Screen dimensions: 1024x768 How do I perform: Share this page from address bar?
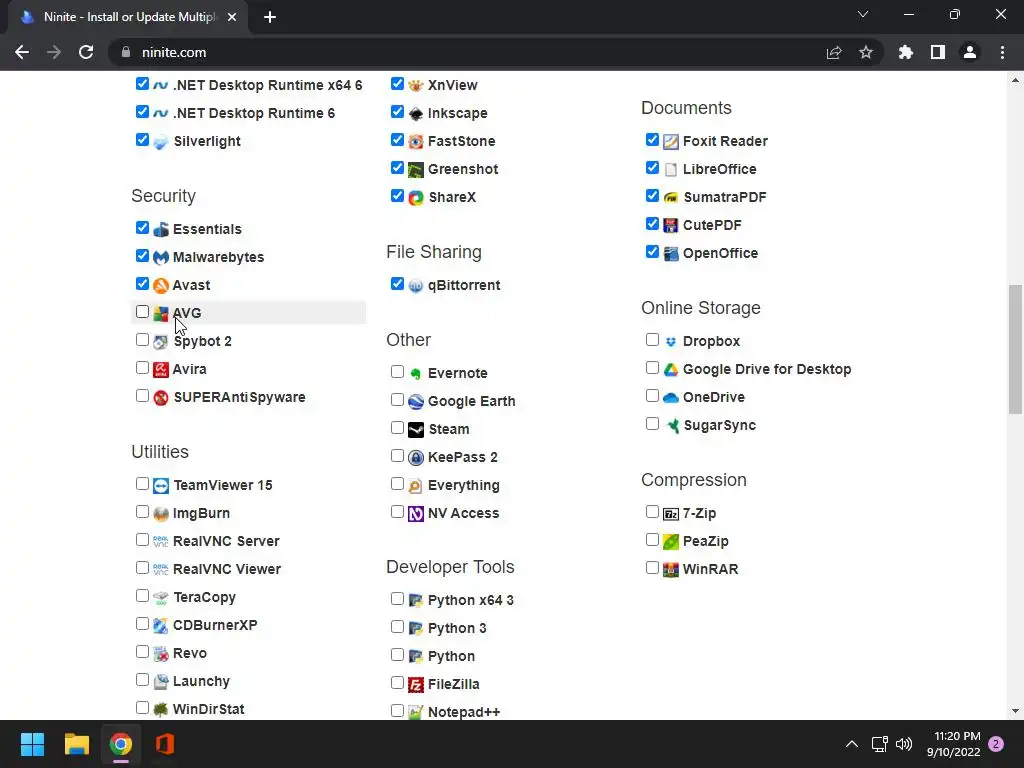[x=834, y=52]
